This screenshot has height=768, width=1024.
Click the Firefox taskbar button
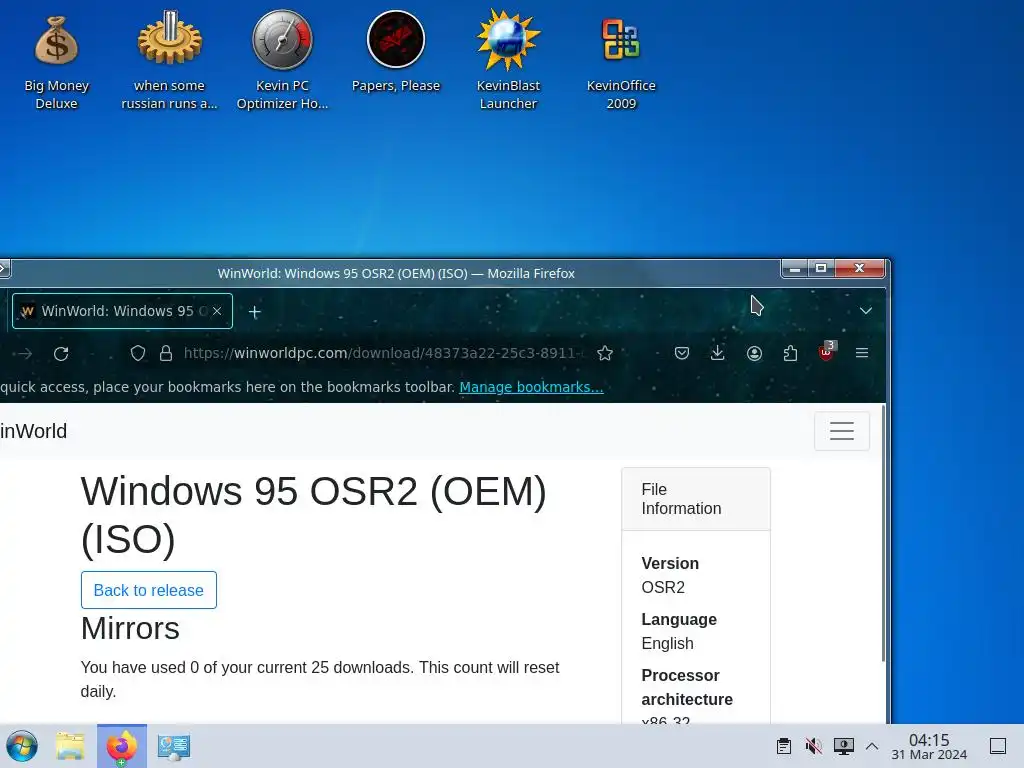click(x=122, y=746)
